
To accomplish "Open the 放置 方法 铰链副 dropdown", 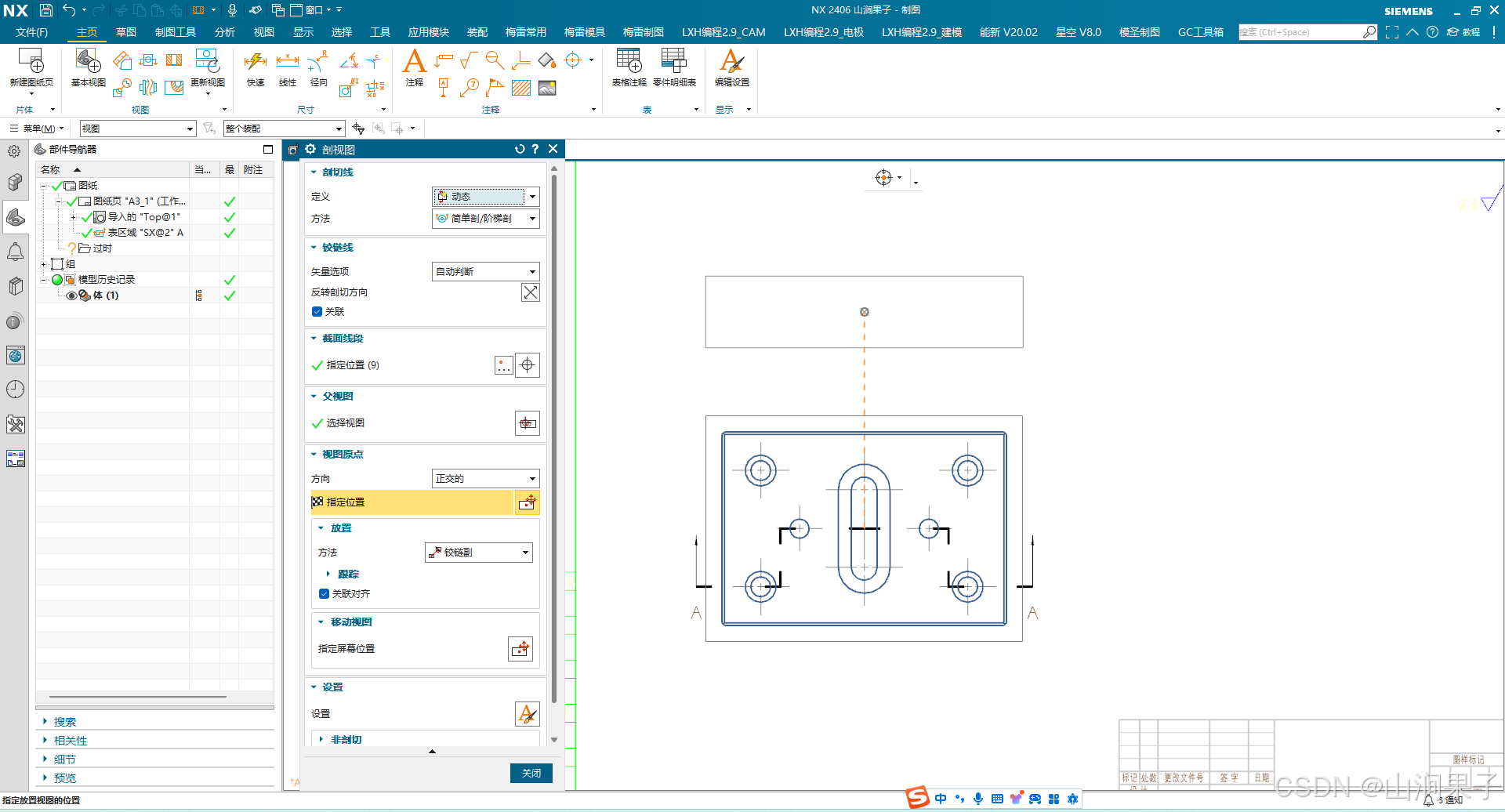I will coord(479,553).
